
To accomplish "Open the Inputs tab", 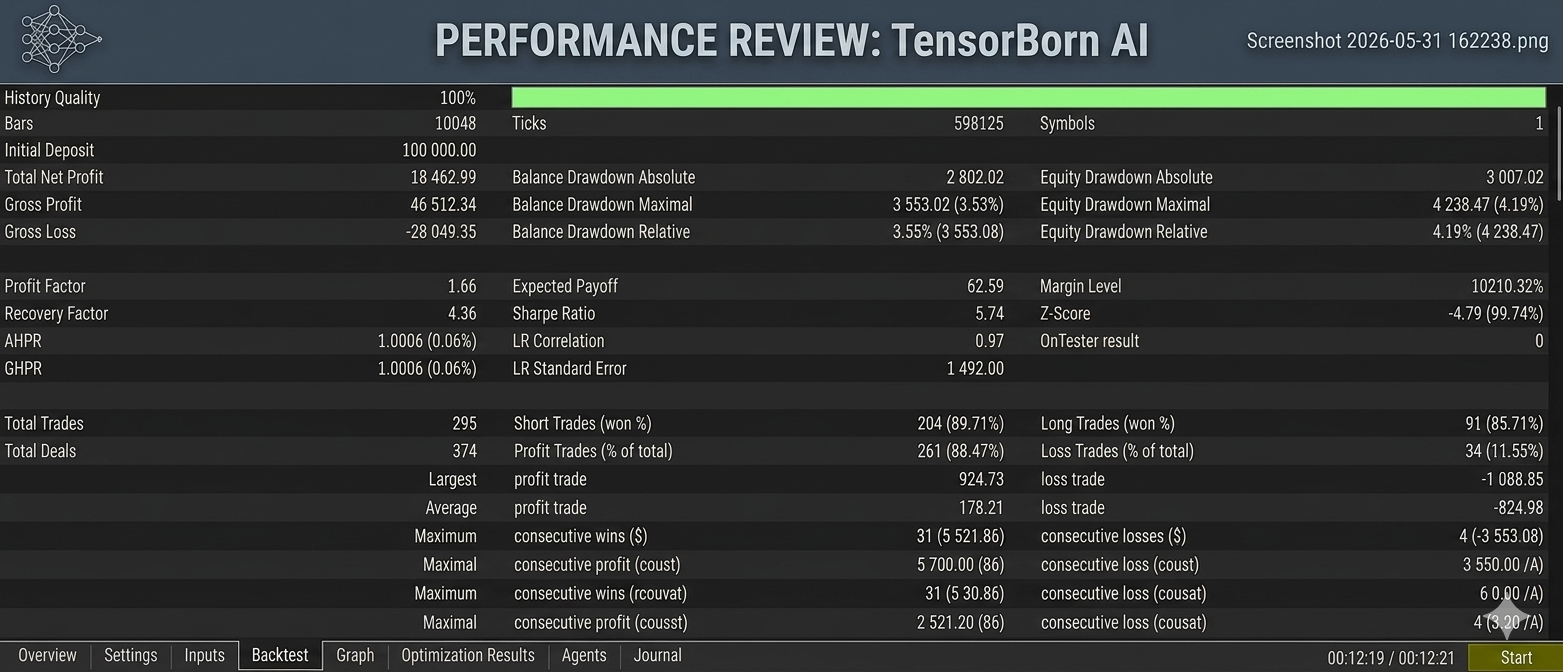I will 204,656.
